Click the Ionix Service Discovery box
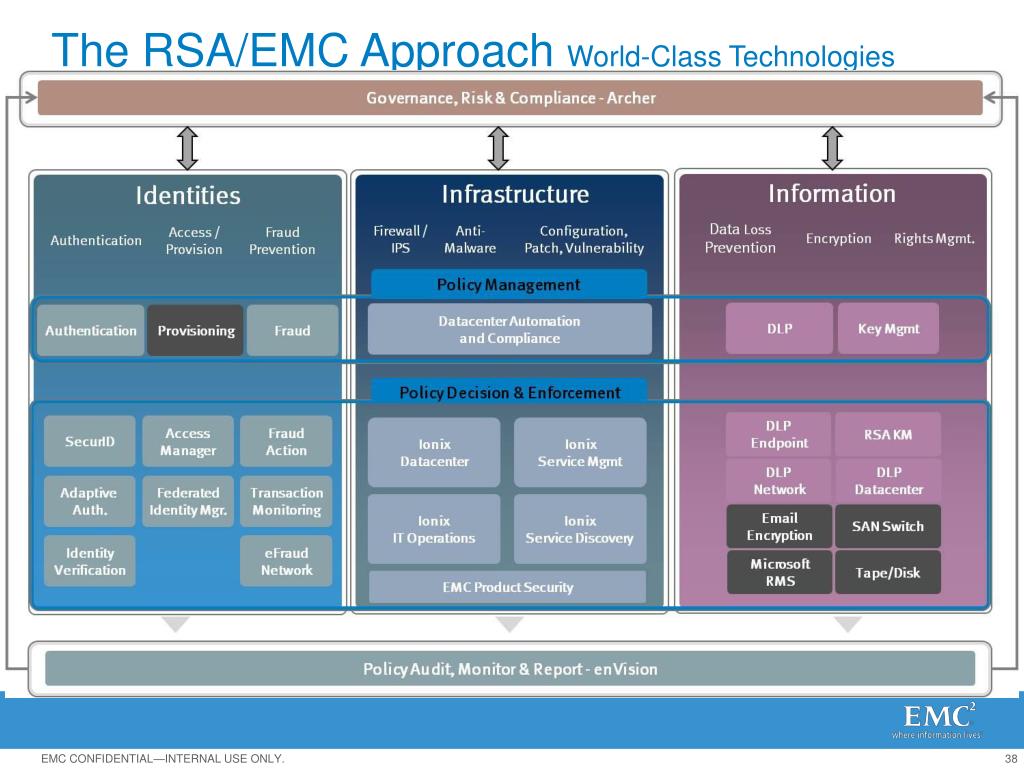Image resolution: width=1024 pixels, height=768 pixels. tap(580, 529)
